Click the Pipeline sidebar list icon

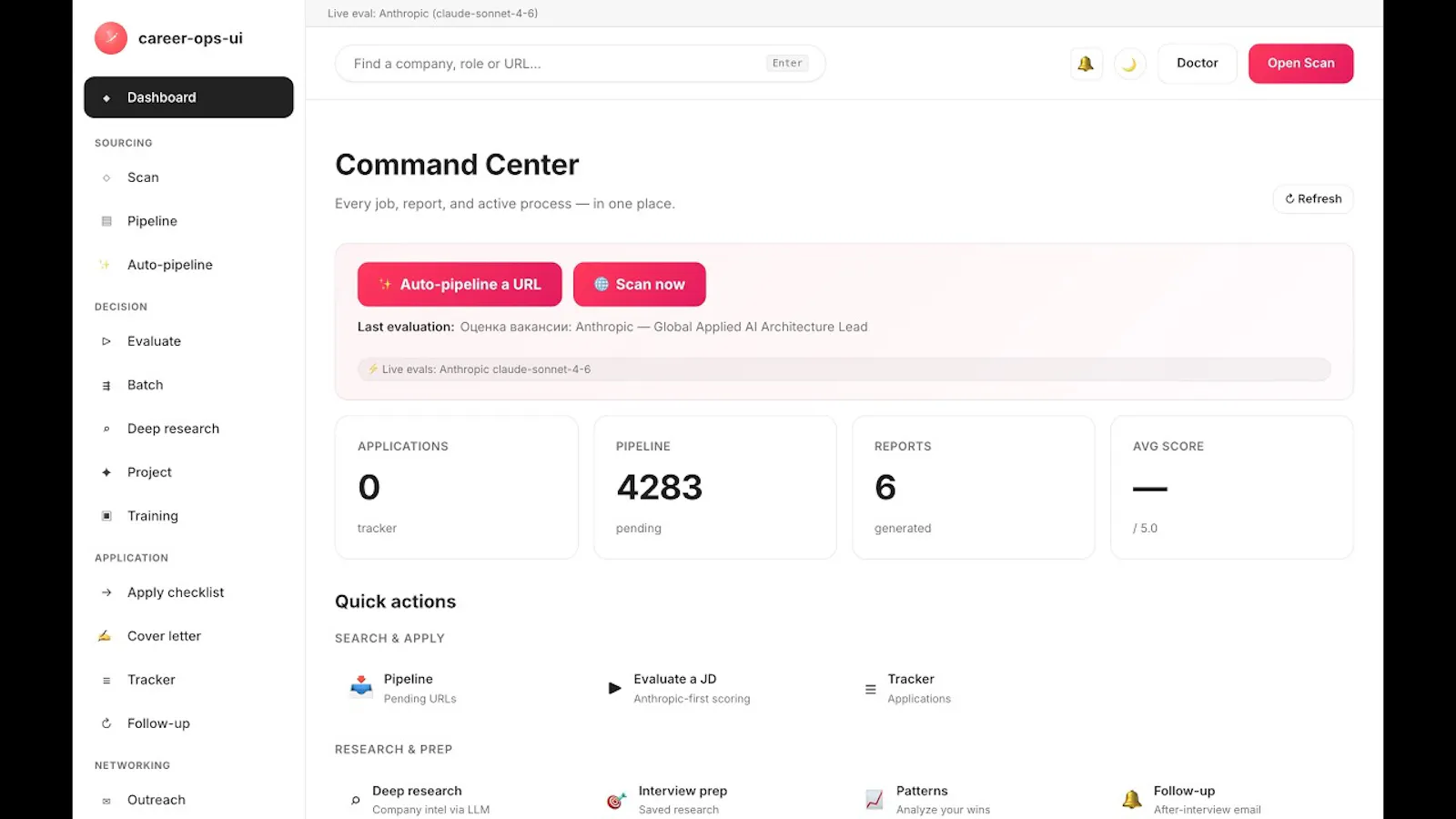point(106,221)
